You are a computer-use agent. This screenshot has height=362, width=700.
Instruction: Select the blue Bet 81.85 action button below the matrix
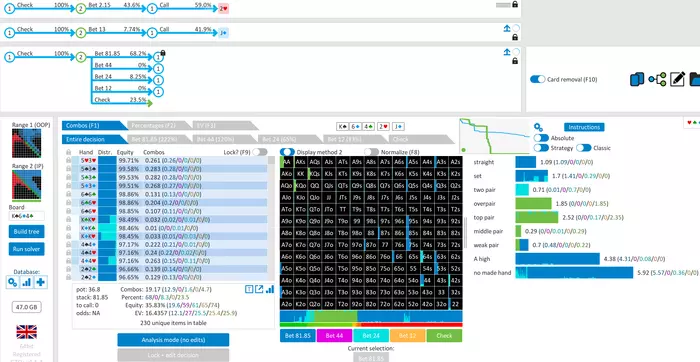point(298,336)
